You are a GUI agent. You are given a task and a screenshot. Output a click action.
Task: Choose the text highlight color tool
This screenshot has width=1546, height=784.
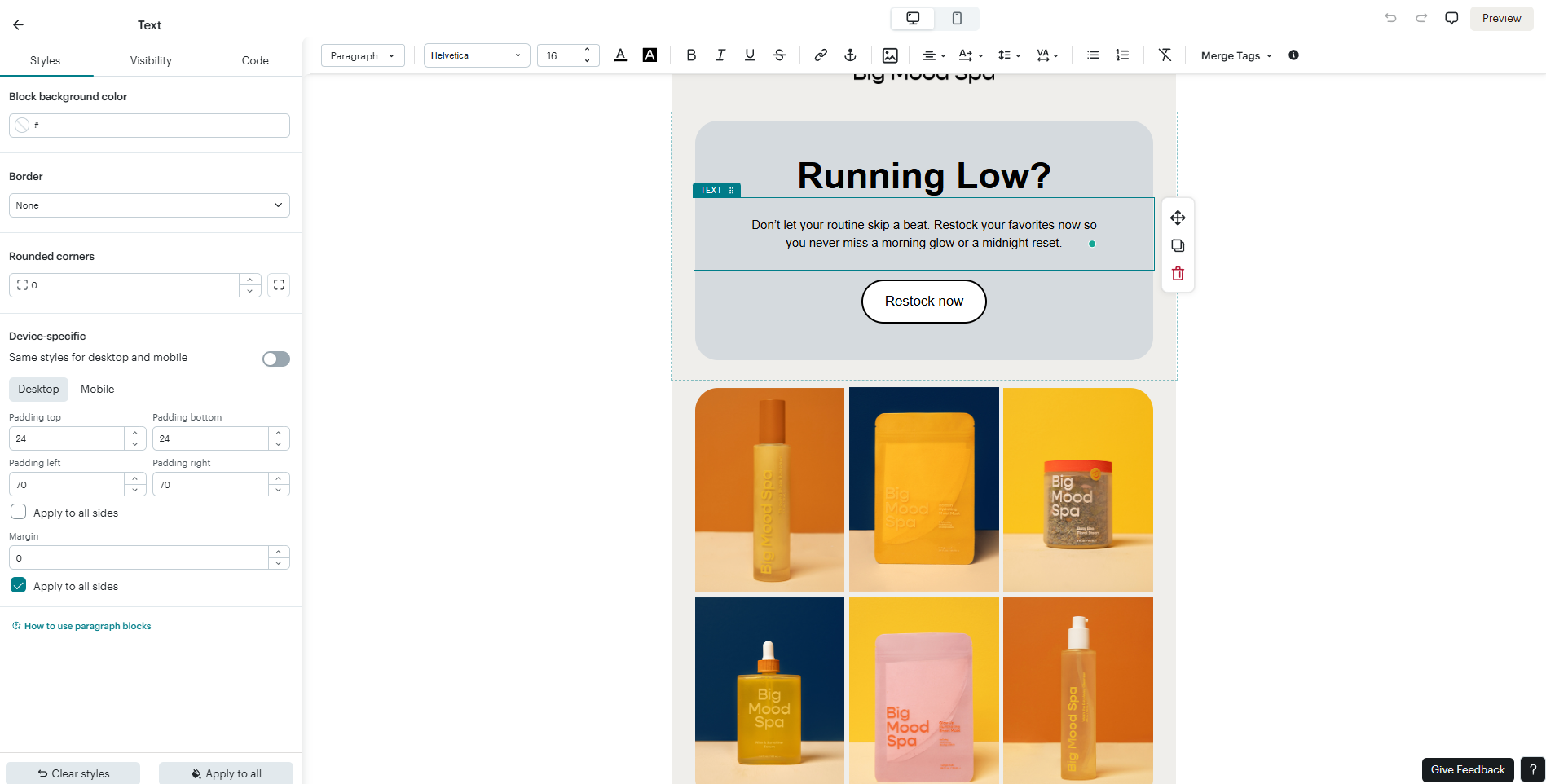pos(650,55)
